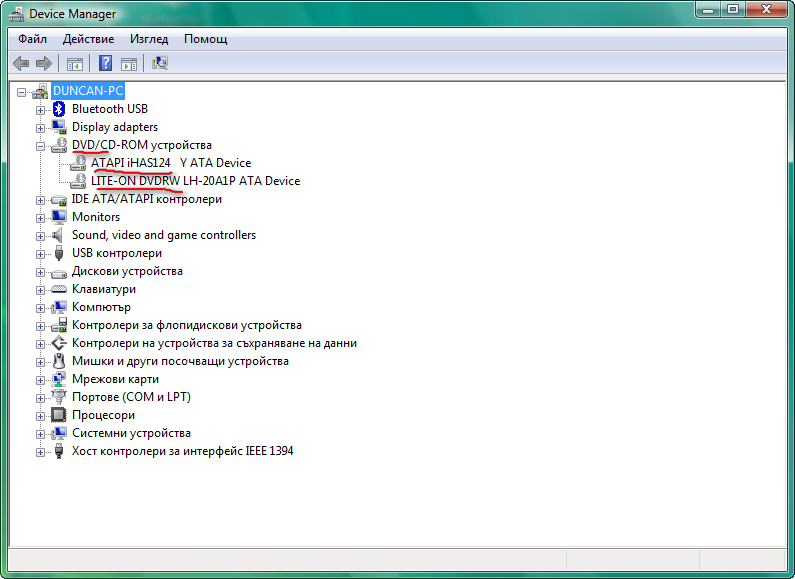Expand the IDE ATA/ATAPI контролери node

[x=41, y=200]
